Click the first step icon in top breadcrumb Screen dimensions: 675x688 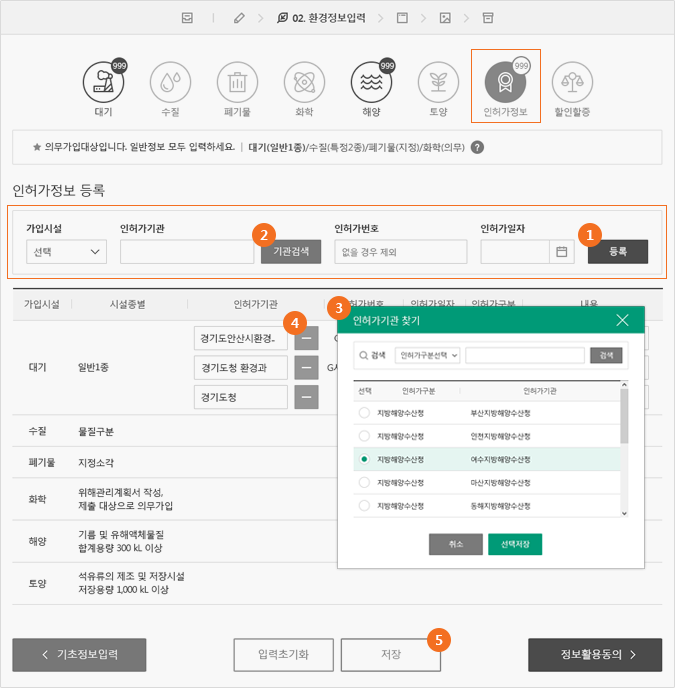pos(187,18)
